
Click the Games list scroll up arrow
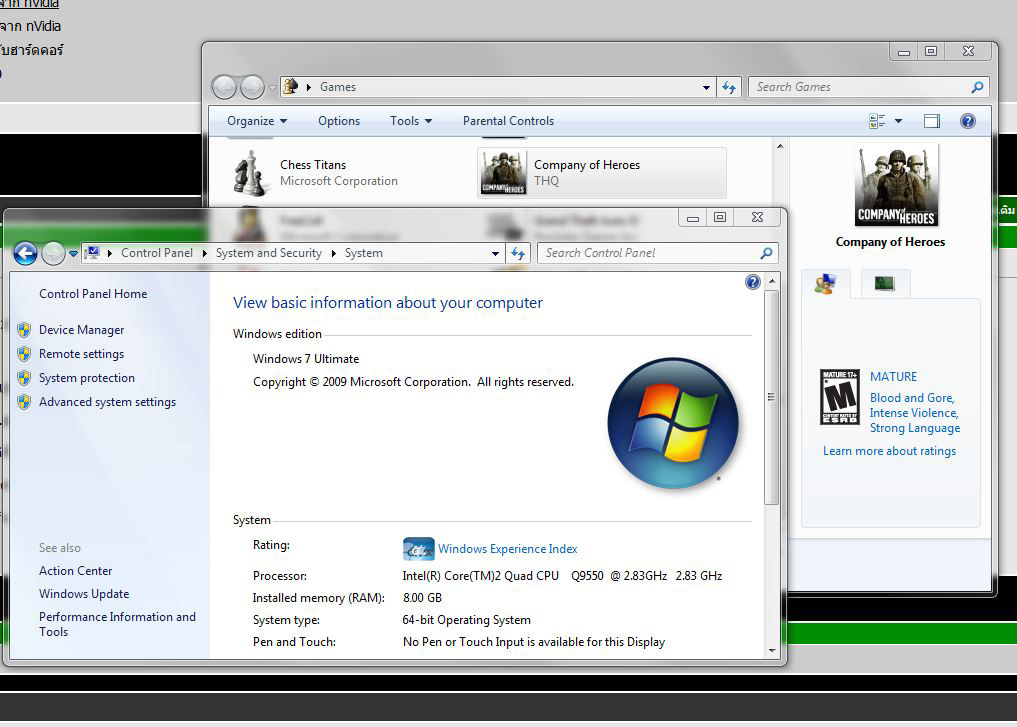780,147
